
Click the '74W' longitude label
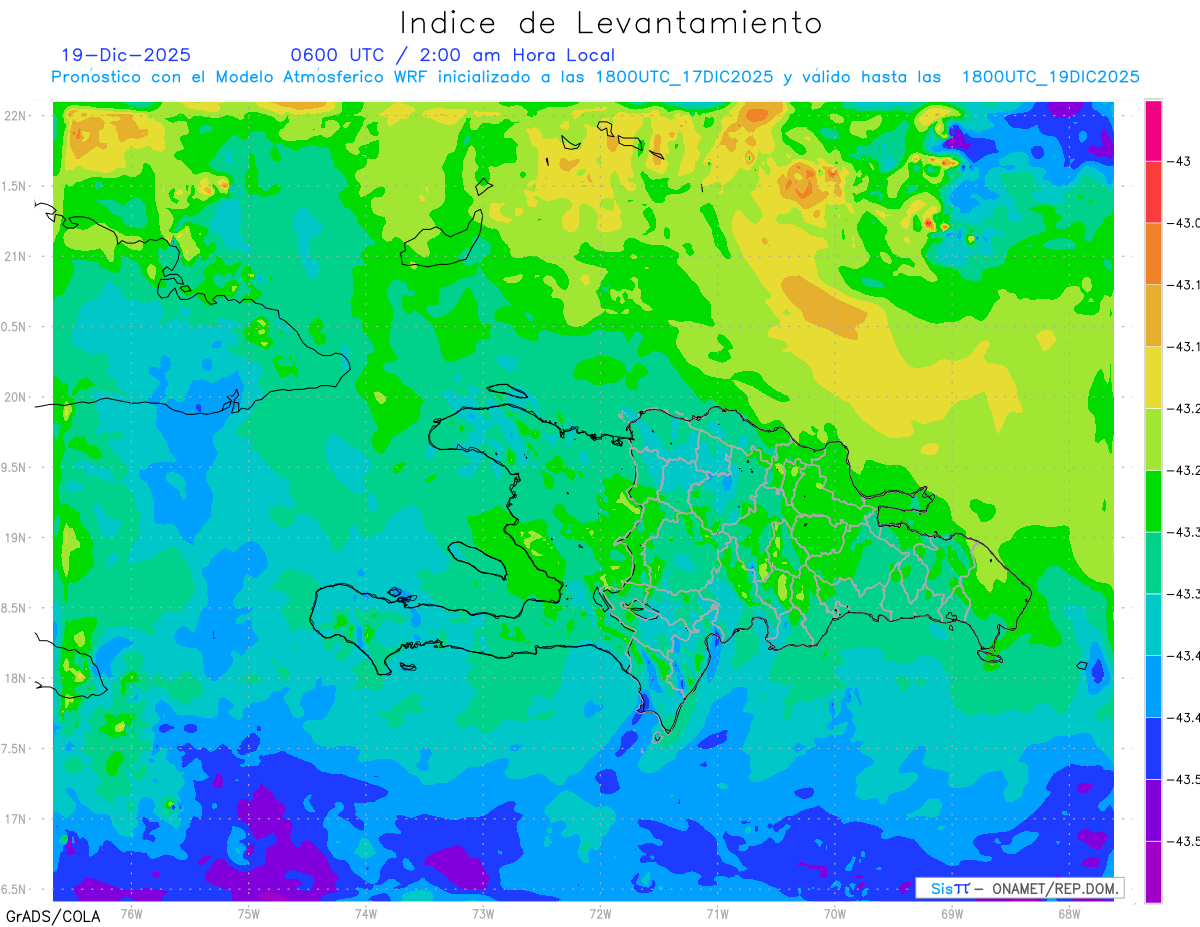(365, 913)
